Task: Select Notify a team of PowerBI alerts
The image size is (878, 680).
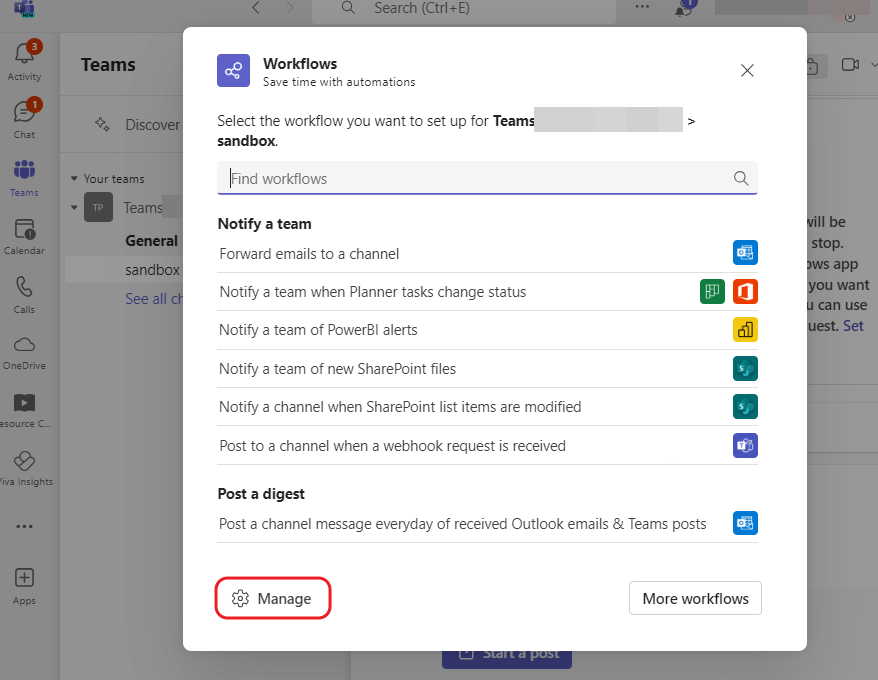Action: [487, 330]
